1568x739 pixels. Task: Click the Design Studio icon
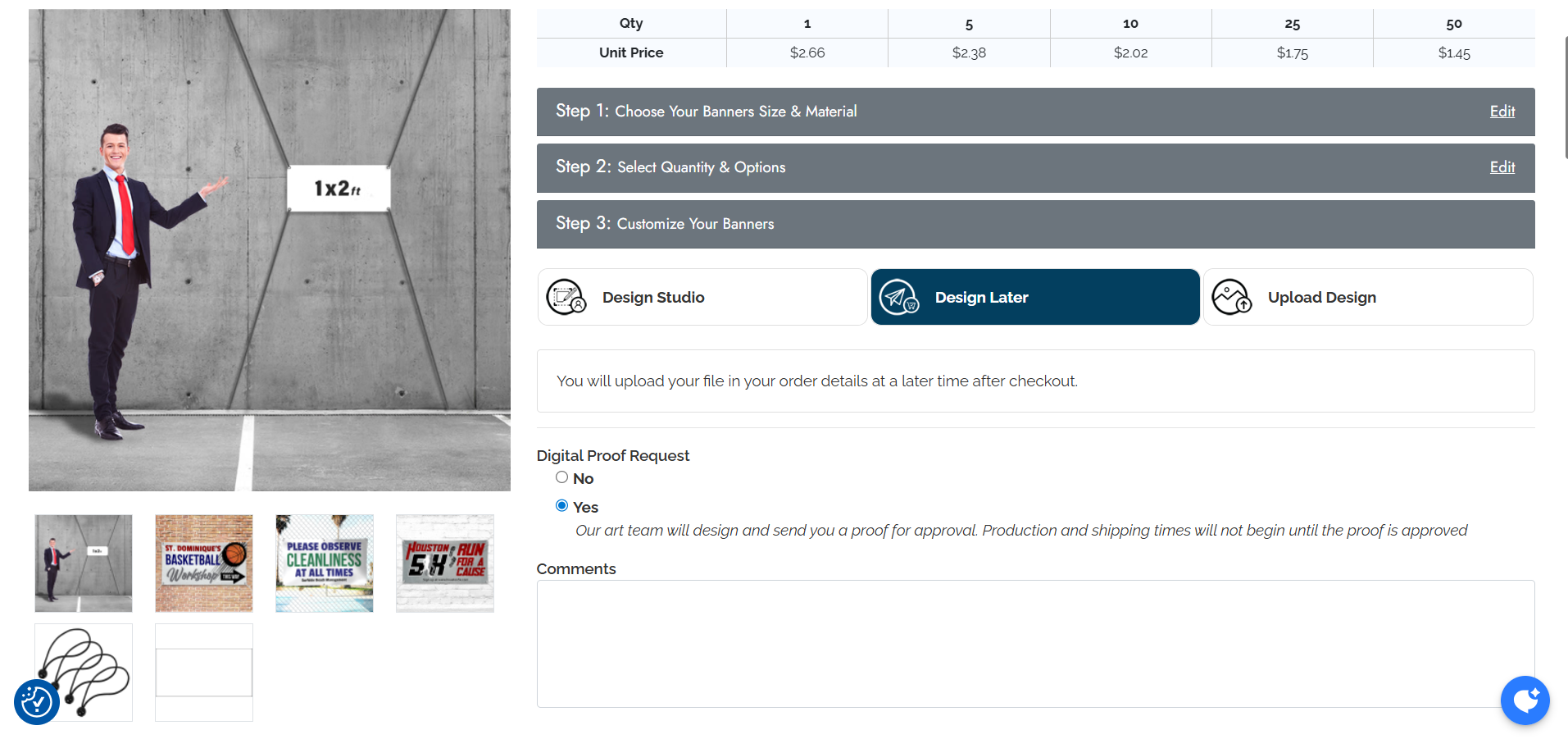(566, 297)
